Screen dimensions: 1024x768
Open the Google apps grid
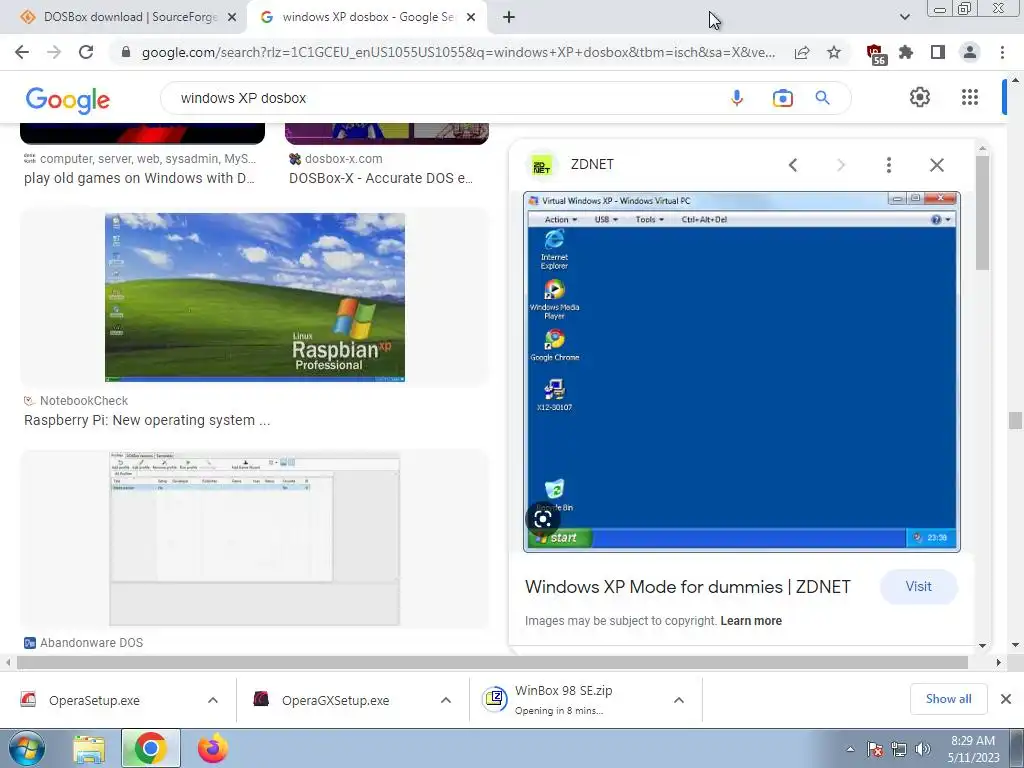click(x=970, y=97)
